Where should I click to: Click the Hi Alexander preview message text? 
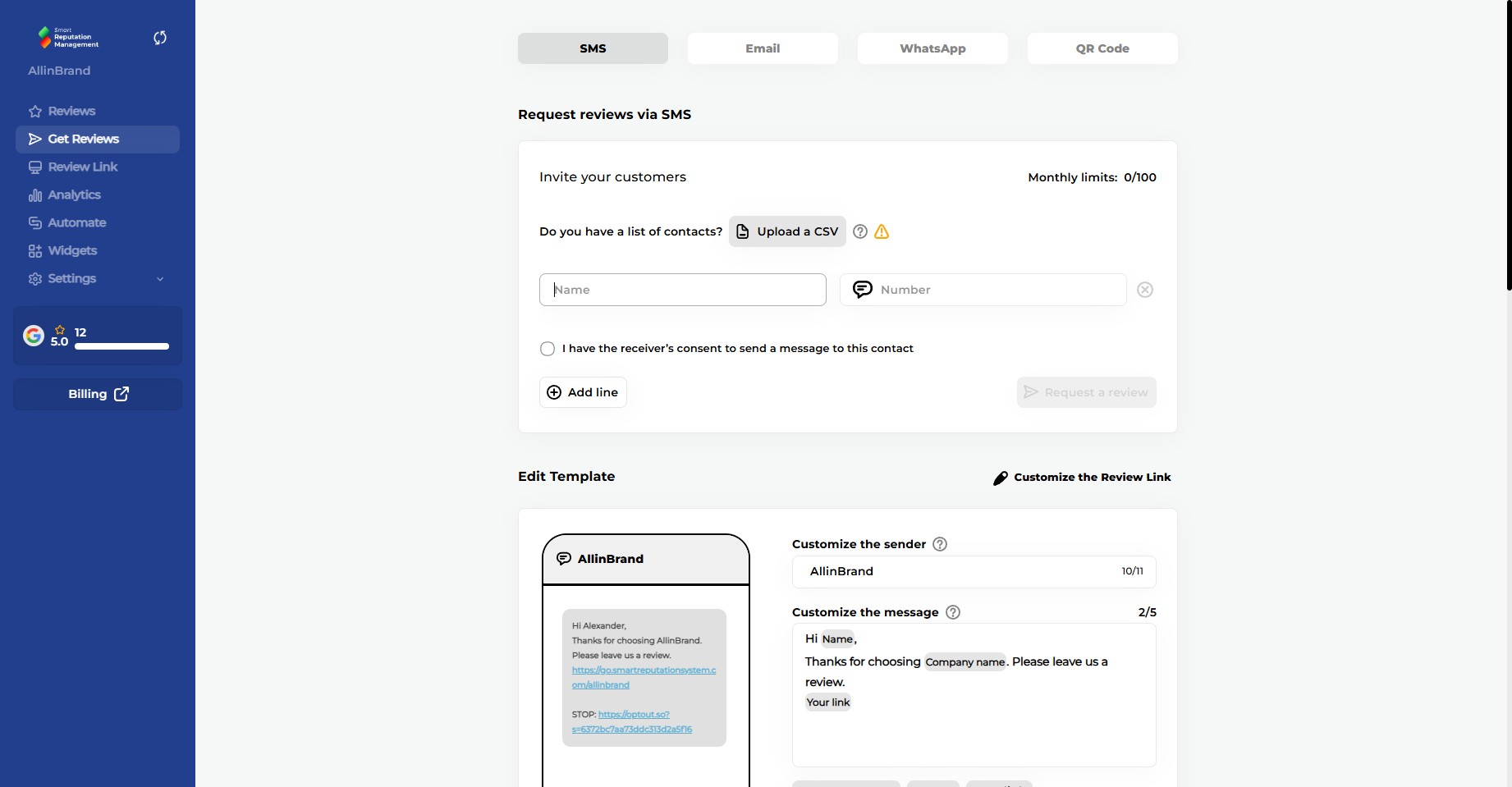(599, 626)
